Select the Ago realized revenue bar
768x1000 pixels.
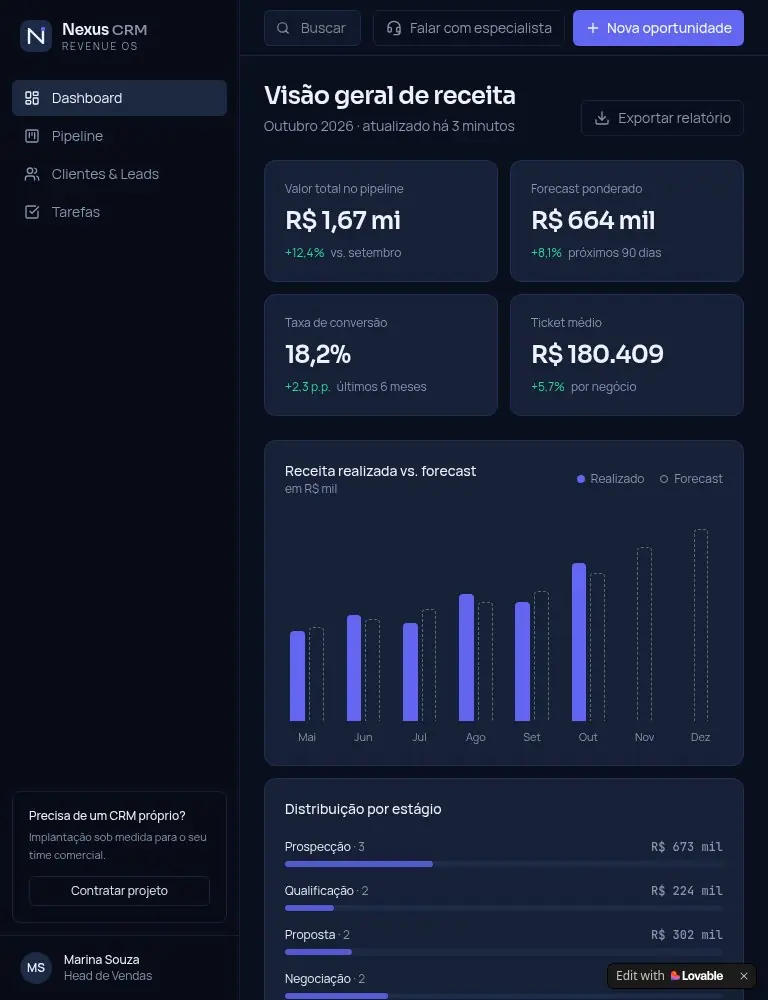[466, 658]
